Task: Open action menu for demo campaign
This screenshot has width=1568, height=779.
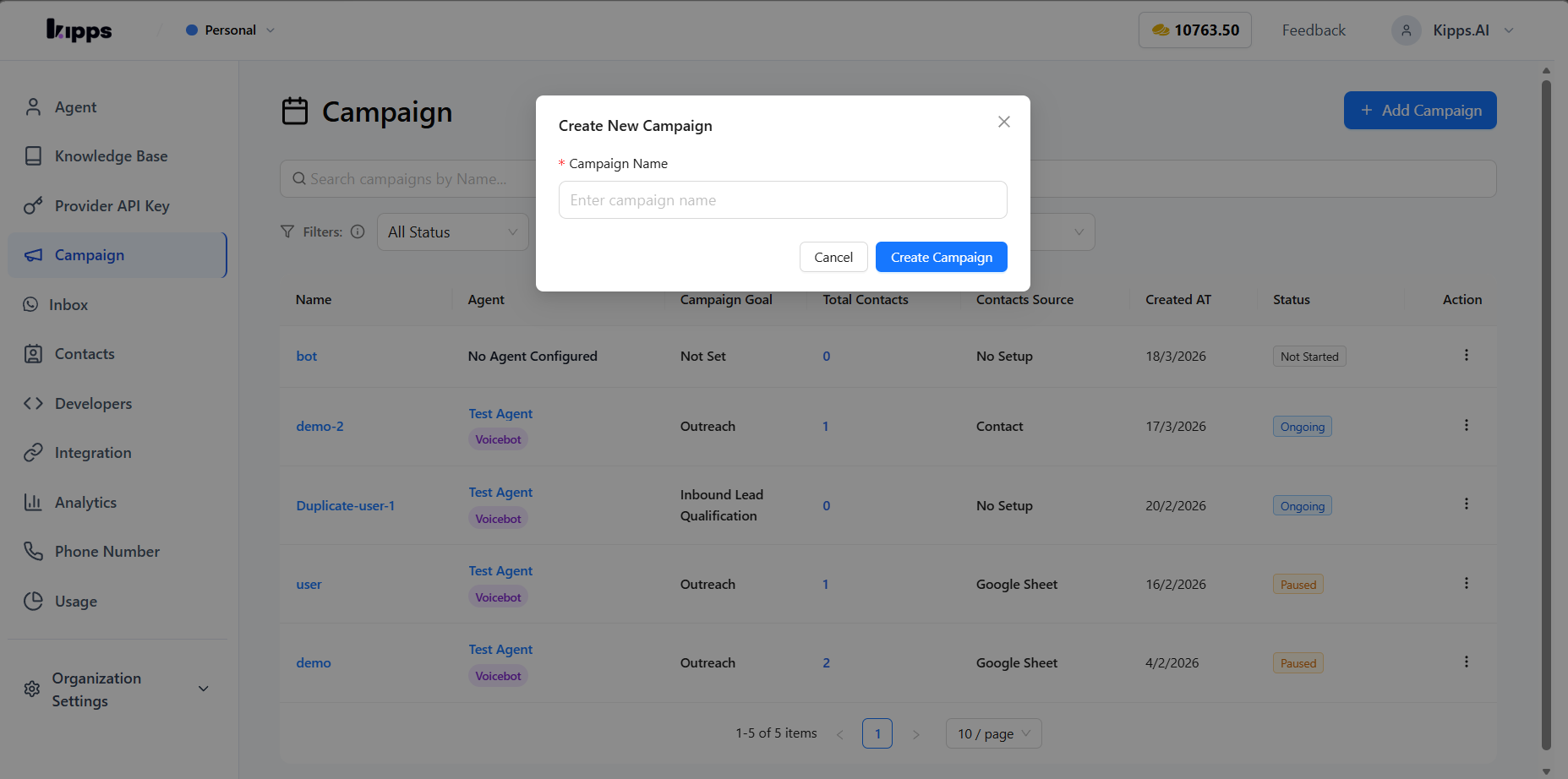Action: pos(1467,662)
